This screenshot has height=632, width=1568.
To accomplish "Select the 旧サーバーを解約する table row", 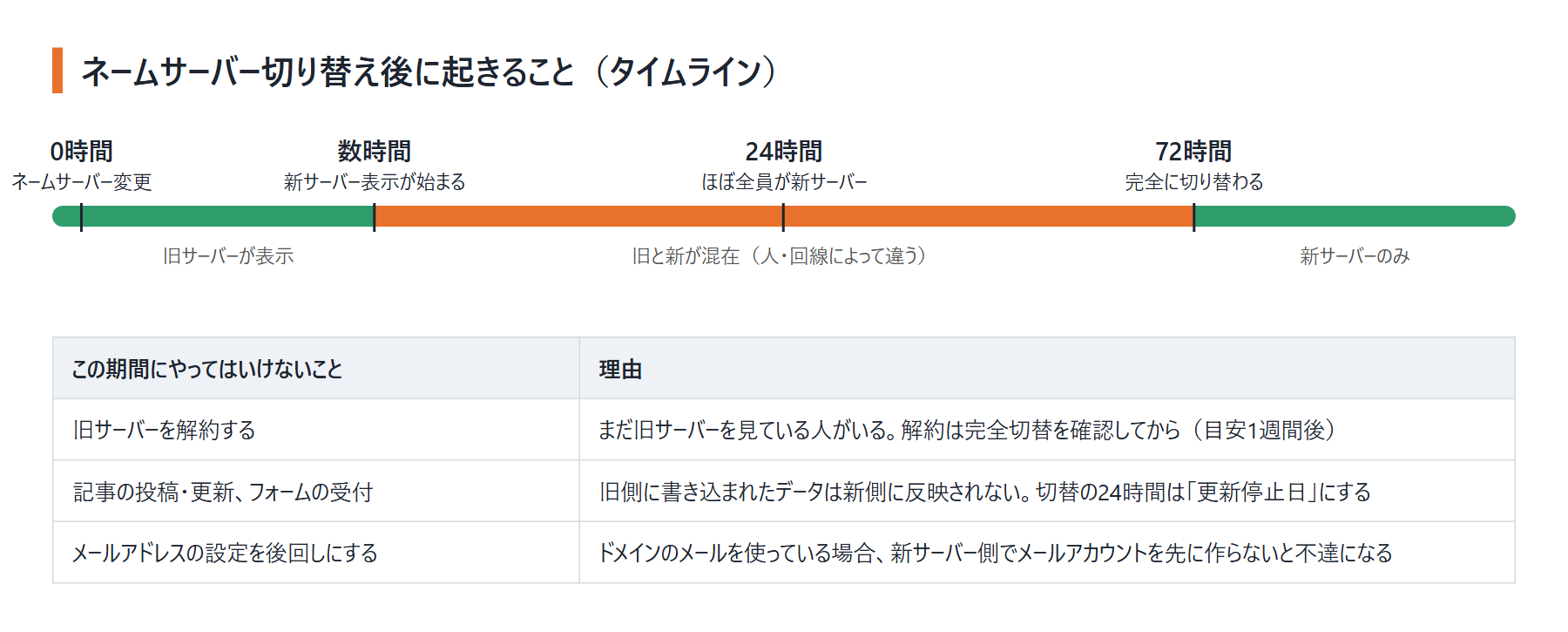I will (784, 430).
